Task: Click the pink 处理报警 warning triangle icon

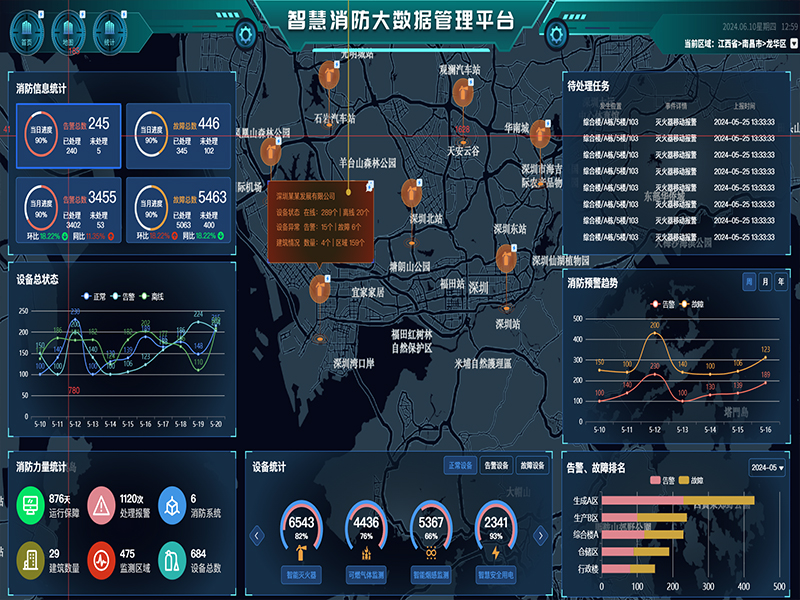Action: click(101, 506)
